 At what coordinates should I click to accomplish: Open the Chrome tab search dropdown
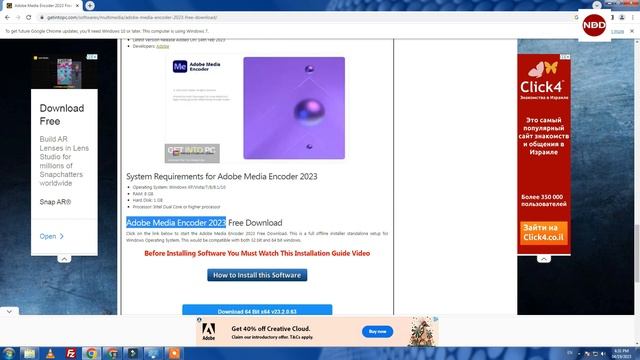click(597, 5)
